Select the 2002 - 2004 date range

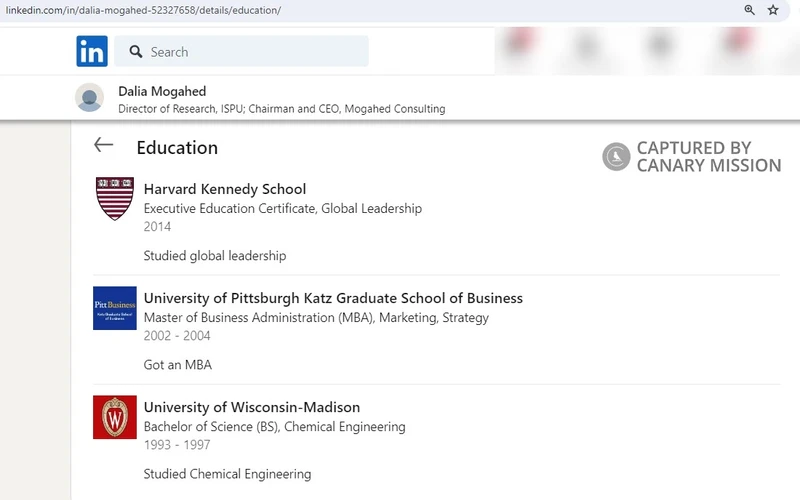click(x=177, y=336)
